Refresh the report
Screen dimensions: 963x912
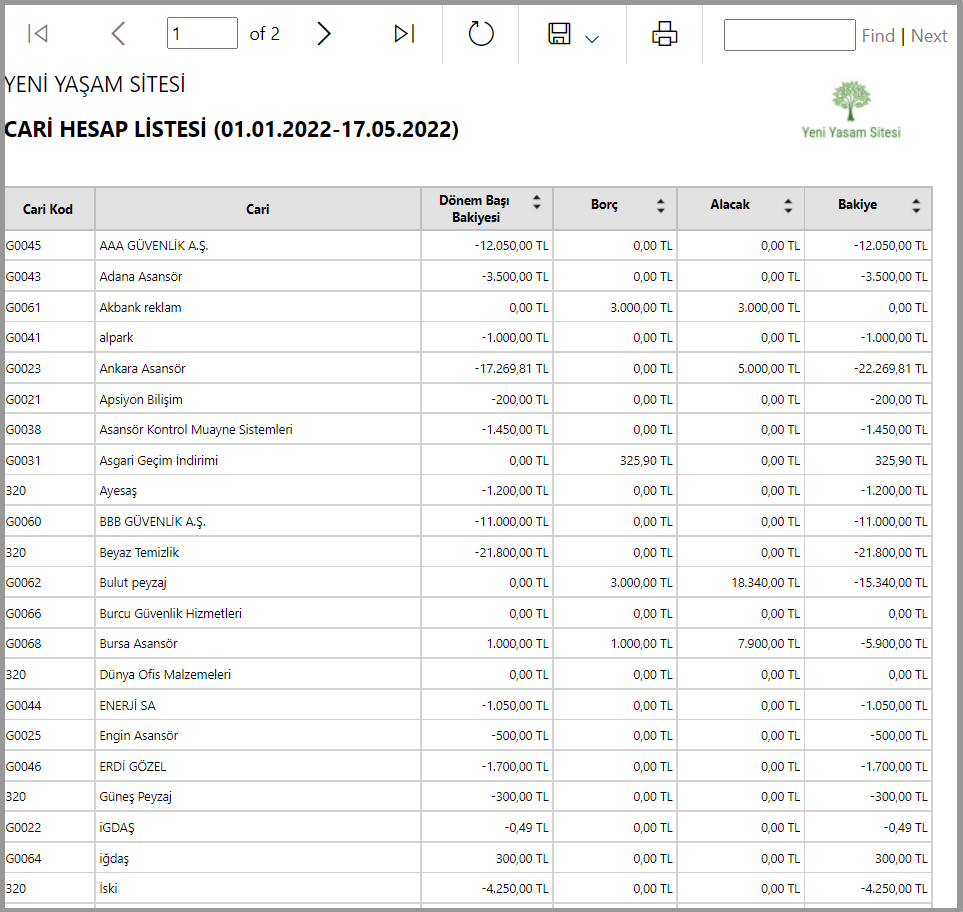(x=481, y=34)
